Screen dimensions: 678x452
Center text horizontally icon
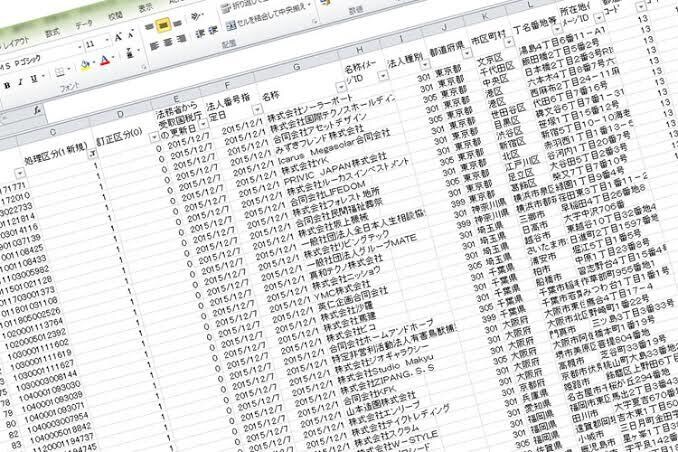pos(168,42)
